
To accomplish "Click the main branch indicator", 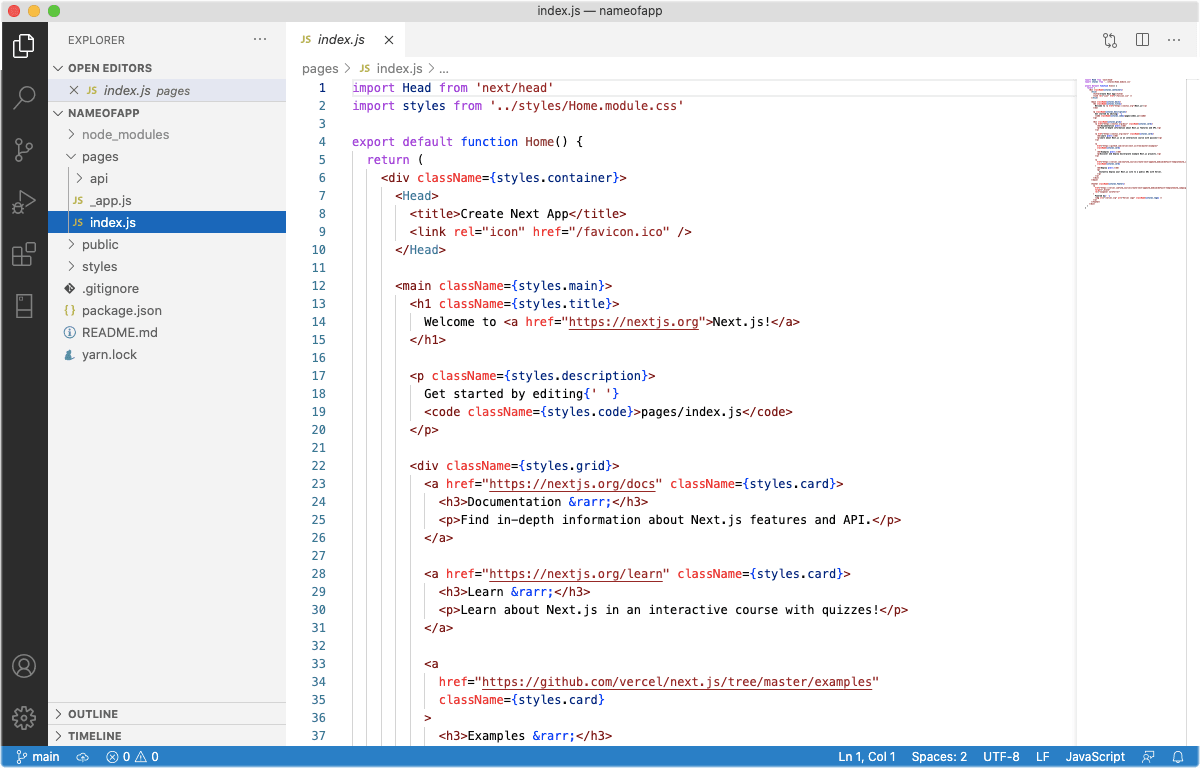I will pos(38,757).
